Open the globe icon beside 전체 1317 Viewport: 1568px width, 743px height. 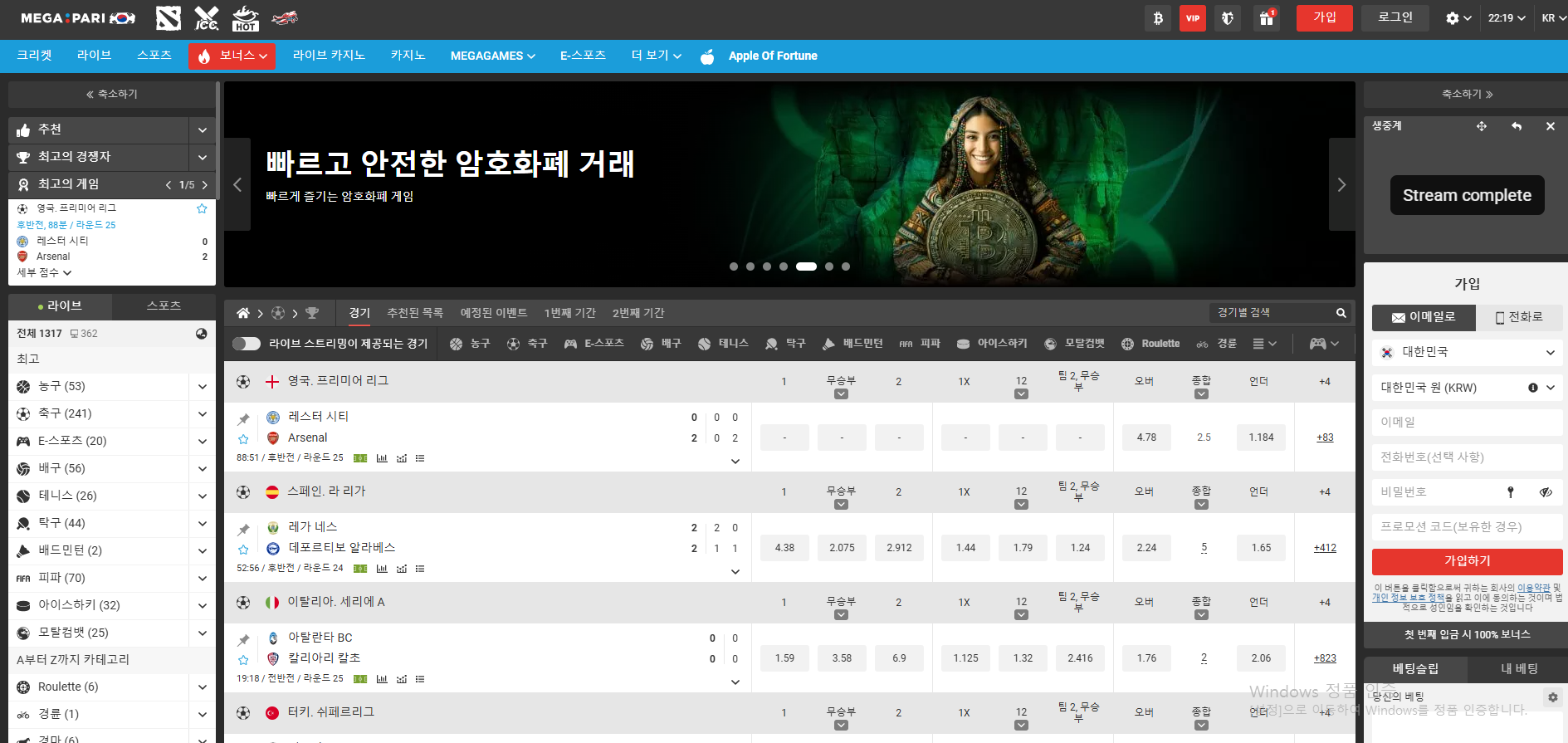tap(201, 333)
